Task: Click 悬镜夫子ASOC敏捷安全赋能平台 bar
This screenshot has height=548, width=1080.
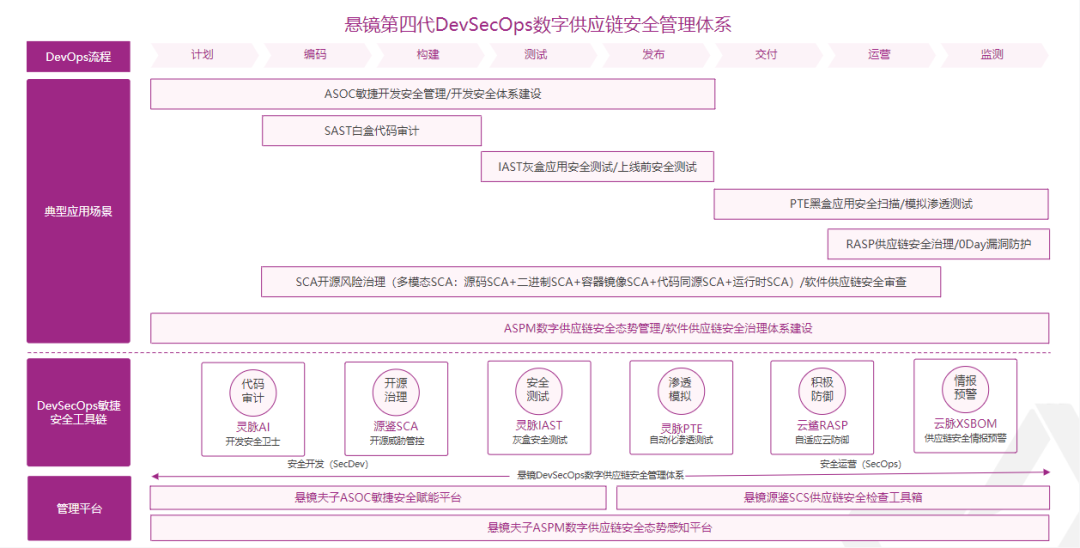Action: tap(378, 498)
